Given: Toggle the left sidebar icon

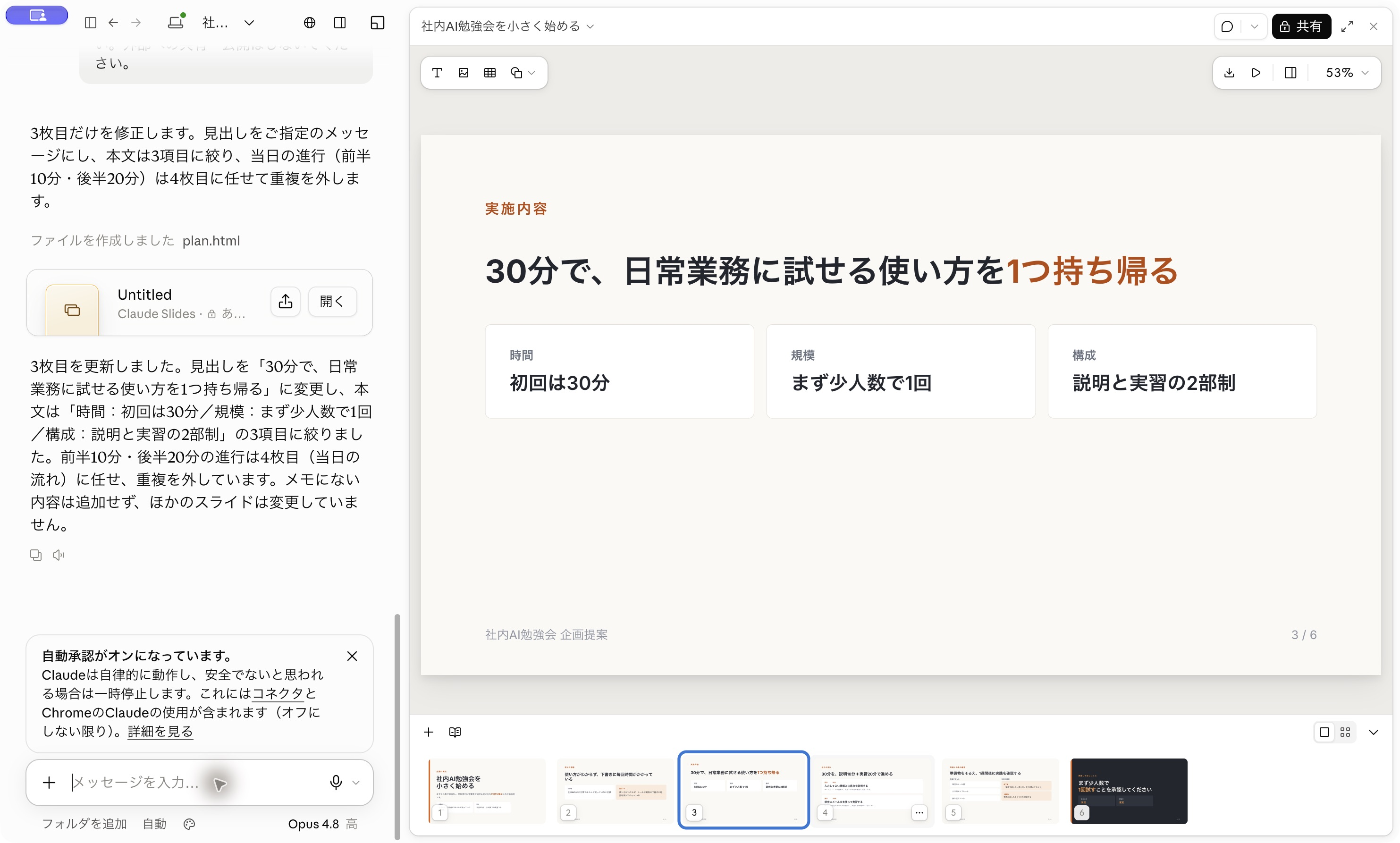Looking at the screenshot, I should 90,23.
